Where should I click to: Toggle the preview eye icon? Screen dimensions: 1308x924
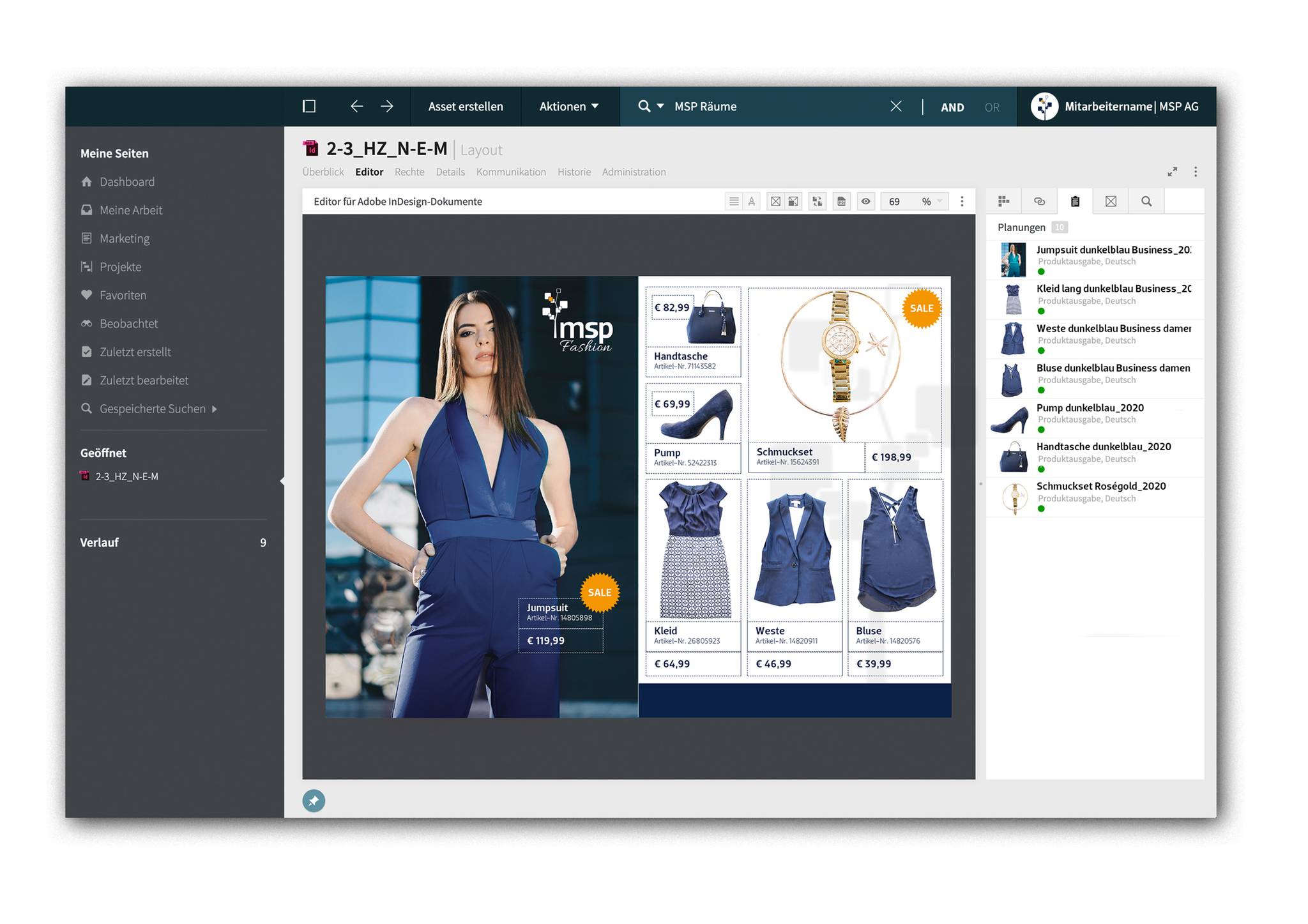[x=865, y=202]
